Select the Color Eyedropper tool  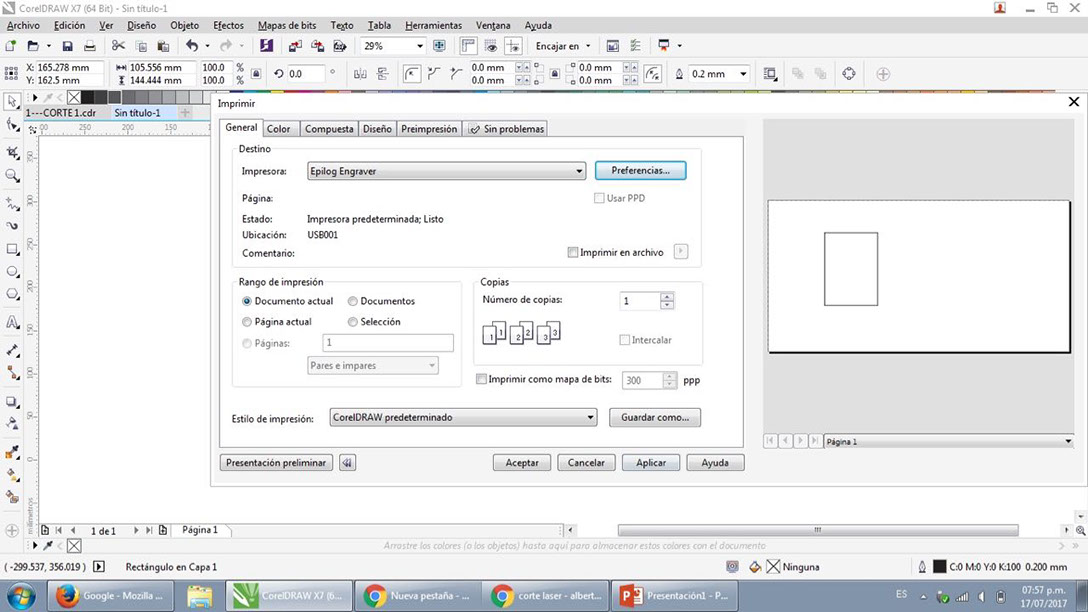tap(12, 452)
